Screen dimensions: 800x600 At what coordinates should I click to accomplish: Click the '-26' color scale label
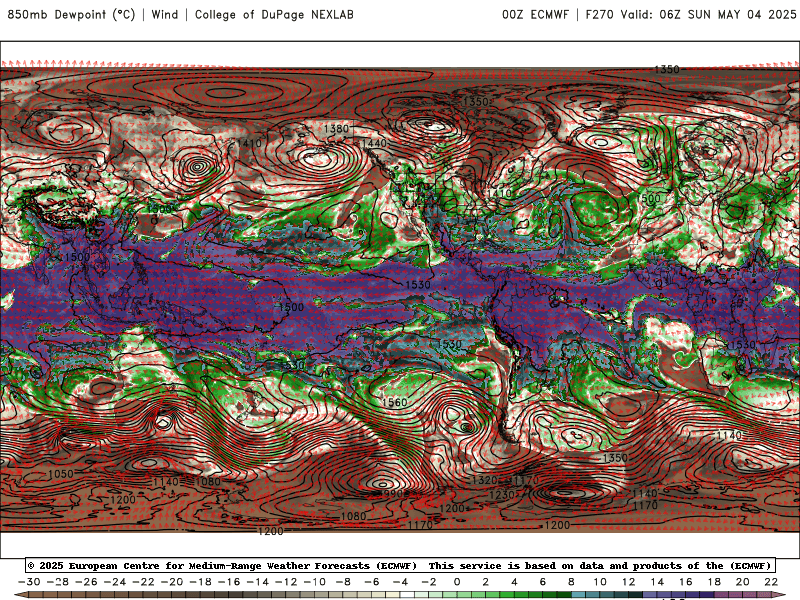86,582
